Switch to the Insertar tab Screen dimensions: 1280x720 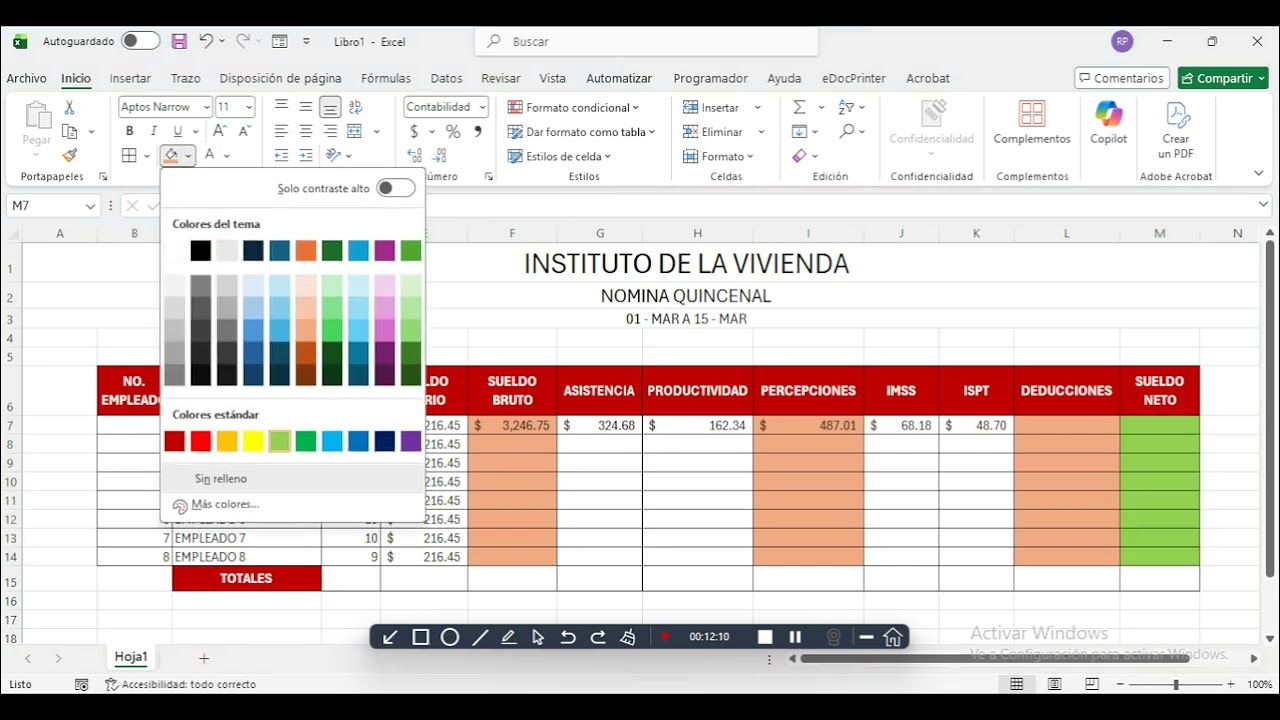point(130,78)
